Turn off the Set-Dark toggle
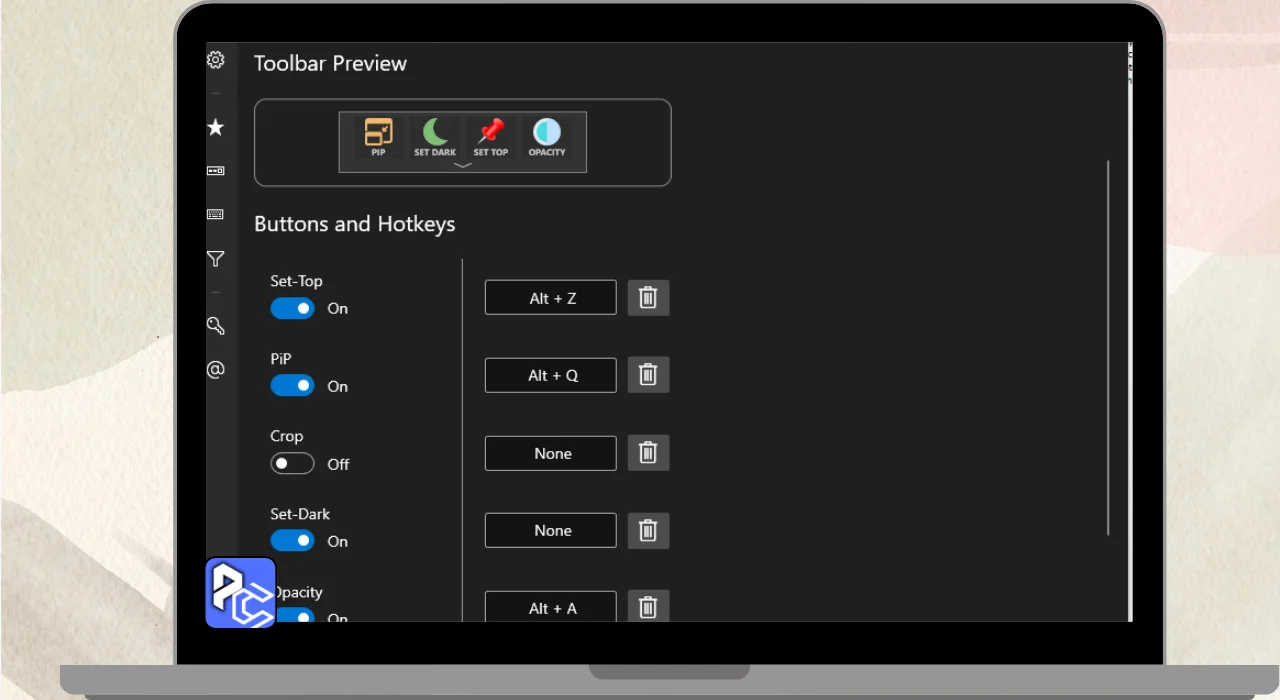Screen dimensions: 1280x700 click(x=292, y=541)
